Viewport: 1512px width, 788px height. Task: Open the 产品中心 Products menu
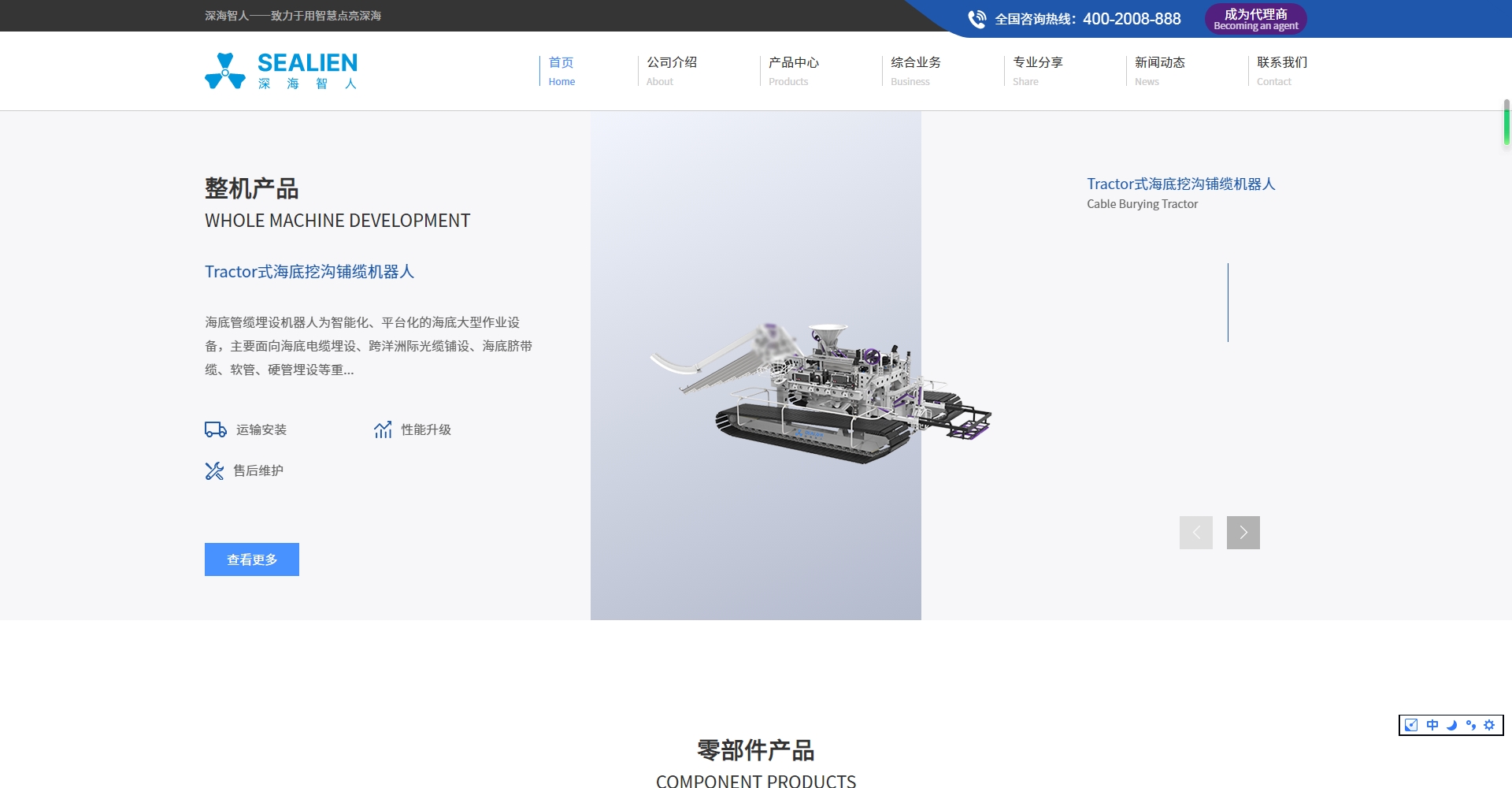coord(793,70)
